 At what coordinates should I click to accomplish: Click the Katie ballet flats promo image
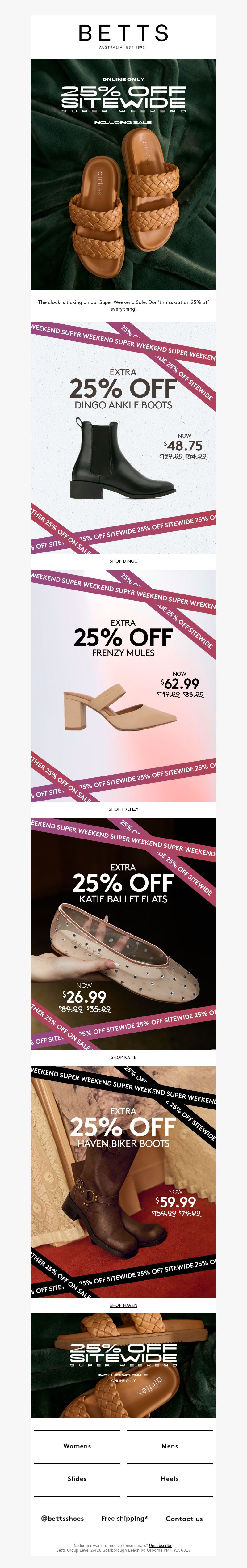(x=124, y=934)
